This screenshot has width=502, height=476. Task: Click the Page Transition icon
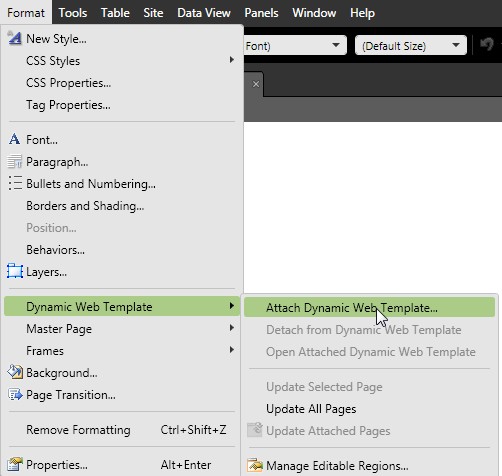tap(15, 394)
